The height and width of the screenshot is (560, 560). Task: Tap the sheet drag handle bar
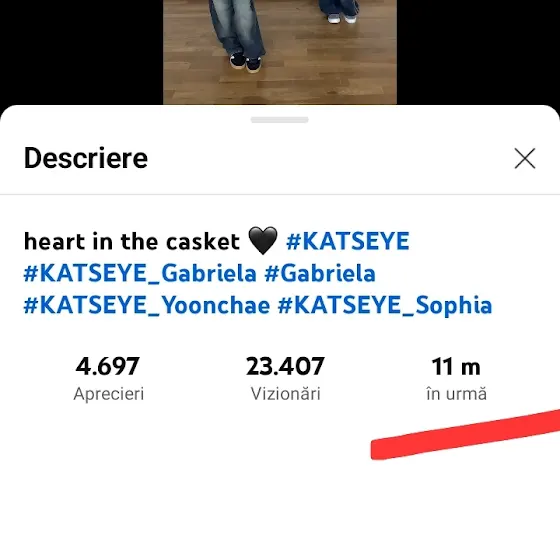click(x=279, y=120)
